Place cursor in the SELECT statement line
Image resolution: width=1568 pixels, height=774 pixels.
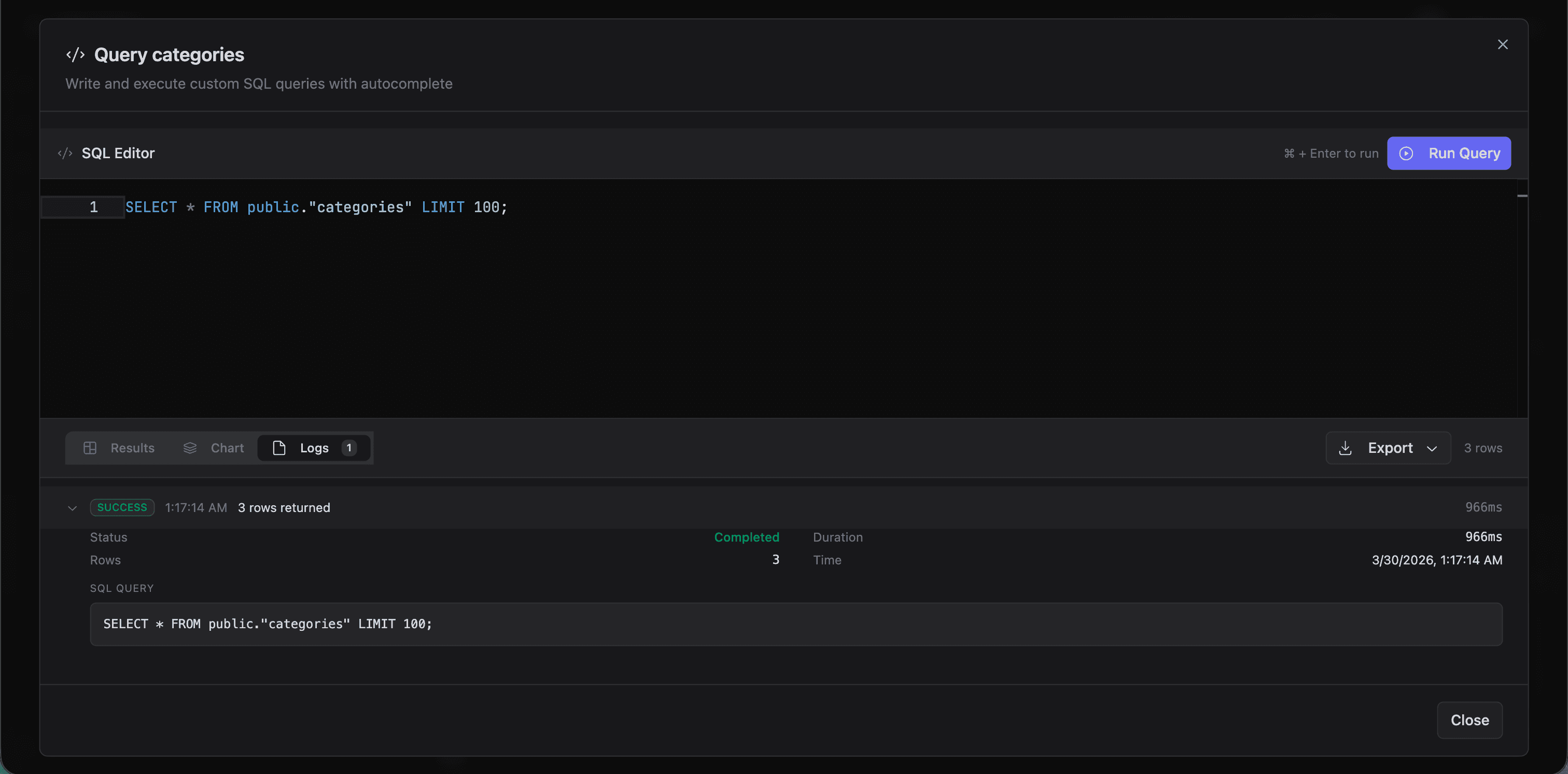(x=315, y=207)
